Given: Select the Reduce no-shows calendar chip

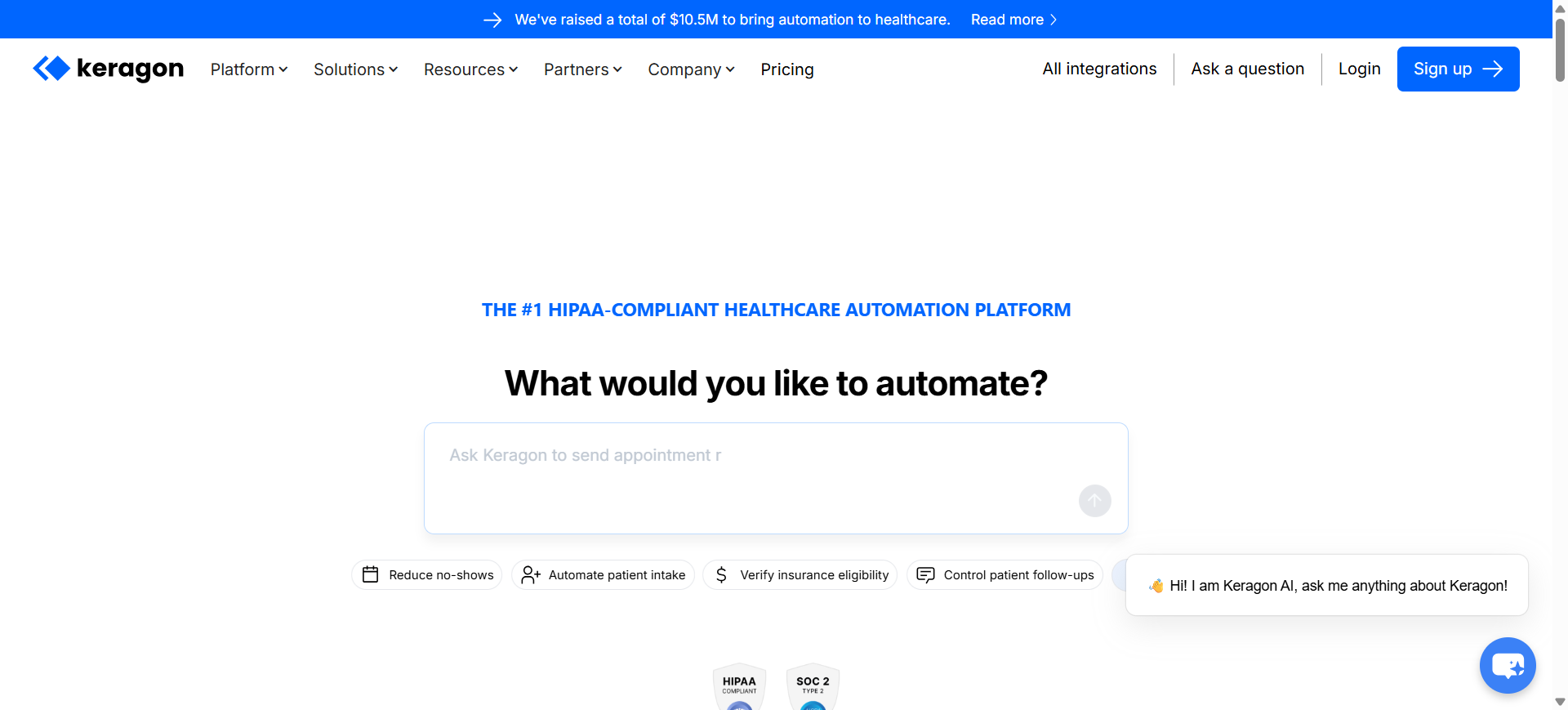Looking at the screenshot, I should (x=427, y=575).
